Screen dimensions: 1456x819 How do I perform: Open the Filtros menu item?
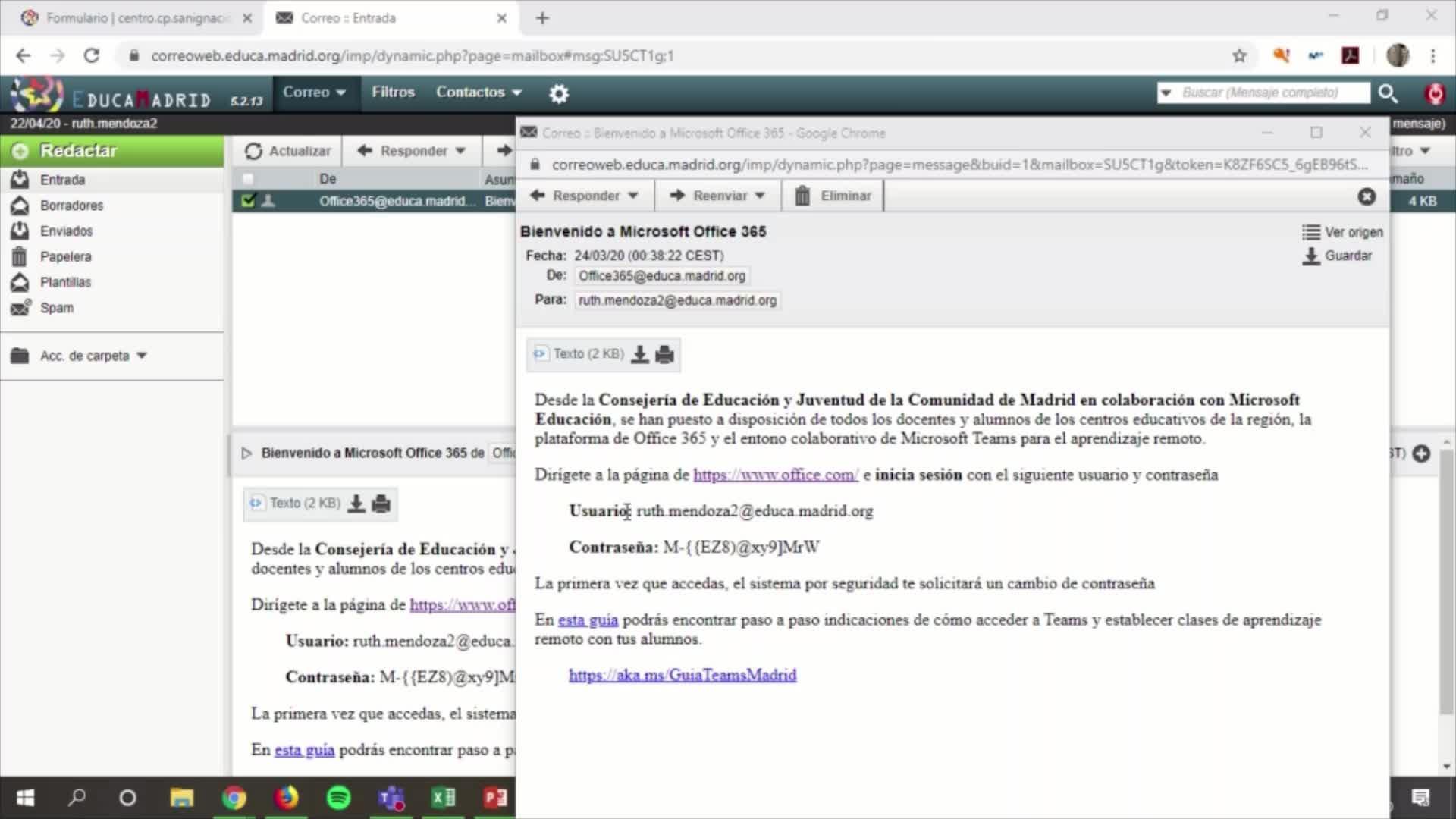pos(393,93)
